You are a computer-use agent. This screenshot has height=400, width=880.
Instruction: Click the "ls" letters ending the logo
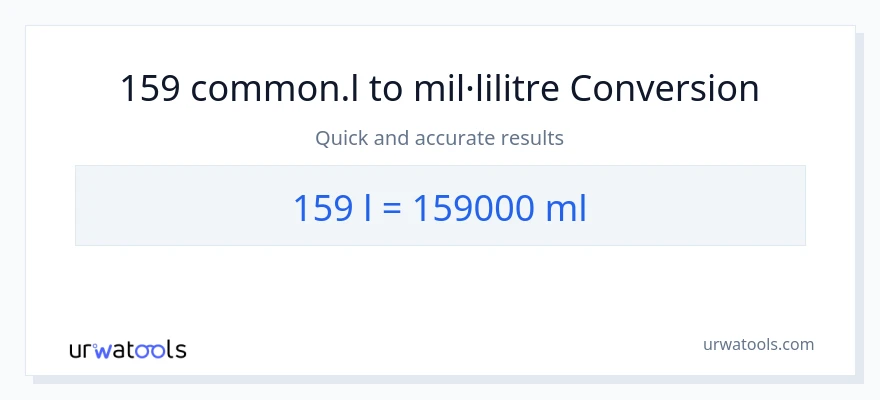[177, 350]
